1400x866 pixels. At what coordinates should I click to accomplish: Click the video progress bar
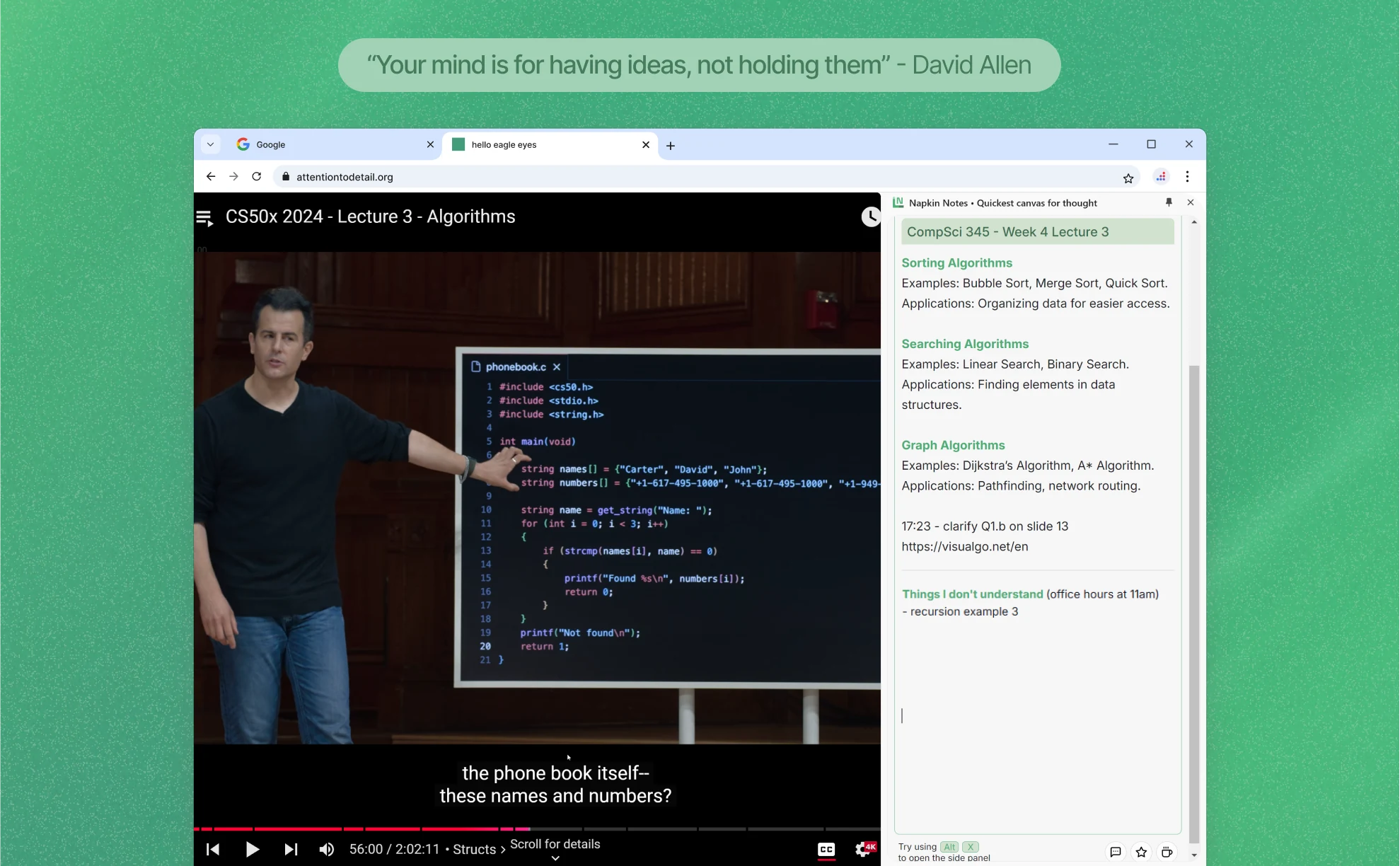[x=538, y=829]
